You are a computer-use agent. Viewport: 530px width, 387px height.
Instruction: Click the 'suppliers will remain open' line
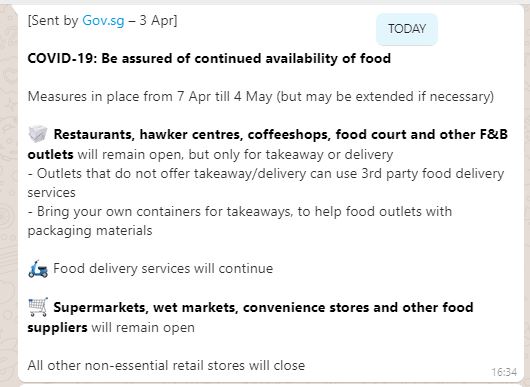[111, 328]
